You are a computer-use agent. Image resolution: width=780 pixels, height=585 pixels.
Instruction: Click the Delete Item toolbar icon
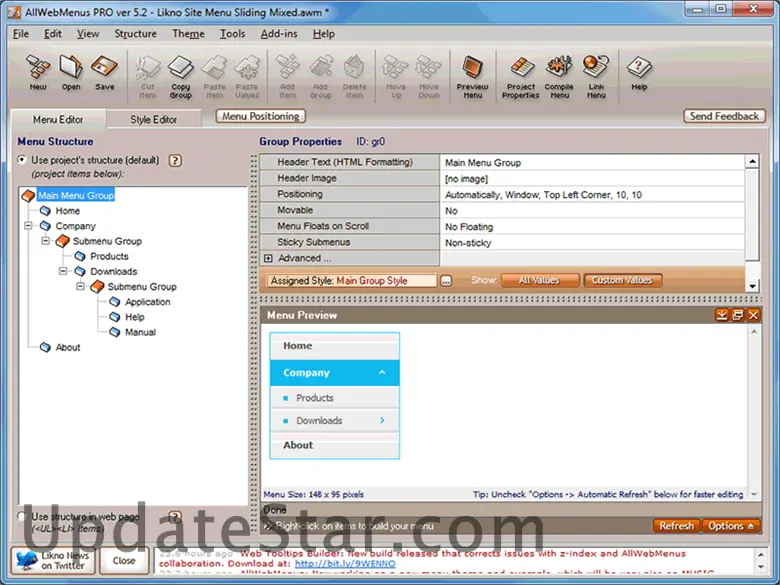pyautogui.click(x=354, y=77)
